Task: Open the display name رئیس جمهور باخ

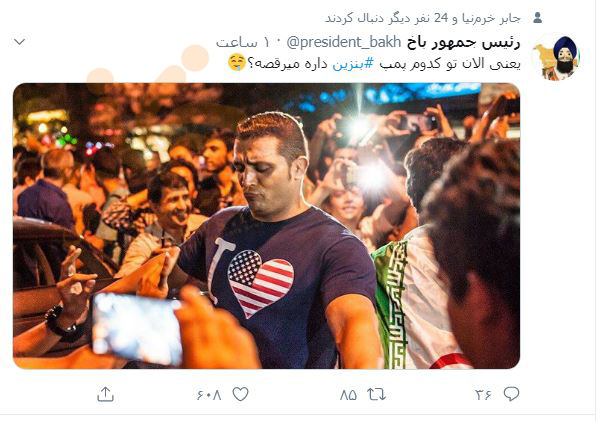Action: (x=463, y=42)
